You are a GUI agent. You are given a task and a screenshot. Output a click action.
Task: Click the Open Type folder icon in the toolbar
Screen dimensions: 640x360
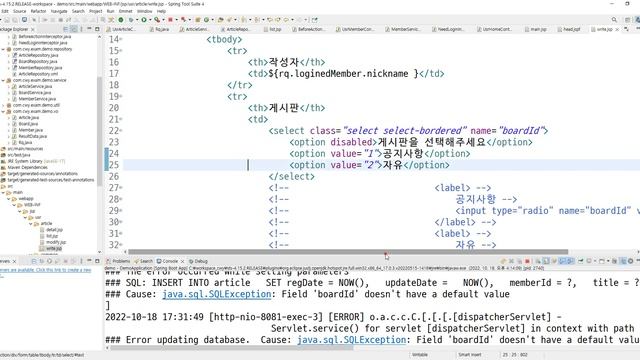click(220, 20)
